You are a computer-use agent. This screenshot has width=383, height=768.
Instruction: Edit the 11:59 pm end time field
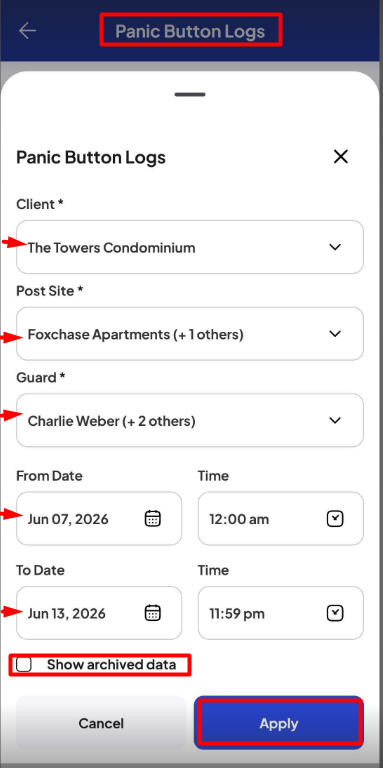click(281, 613)
